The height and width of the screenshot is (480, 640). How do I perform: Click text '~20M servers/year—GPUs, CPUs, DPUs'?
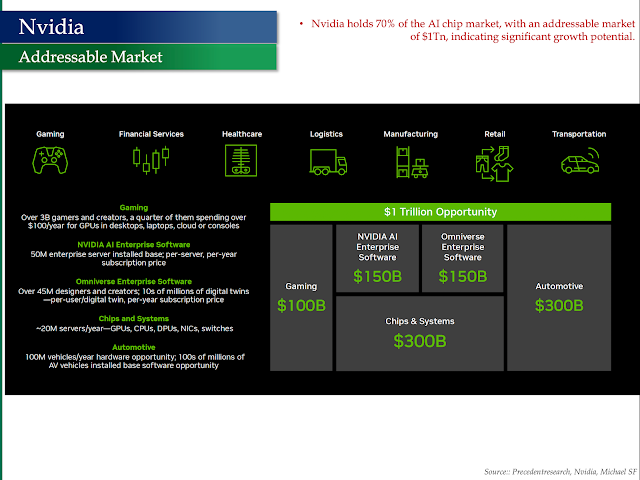[107, 328]
